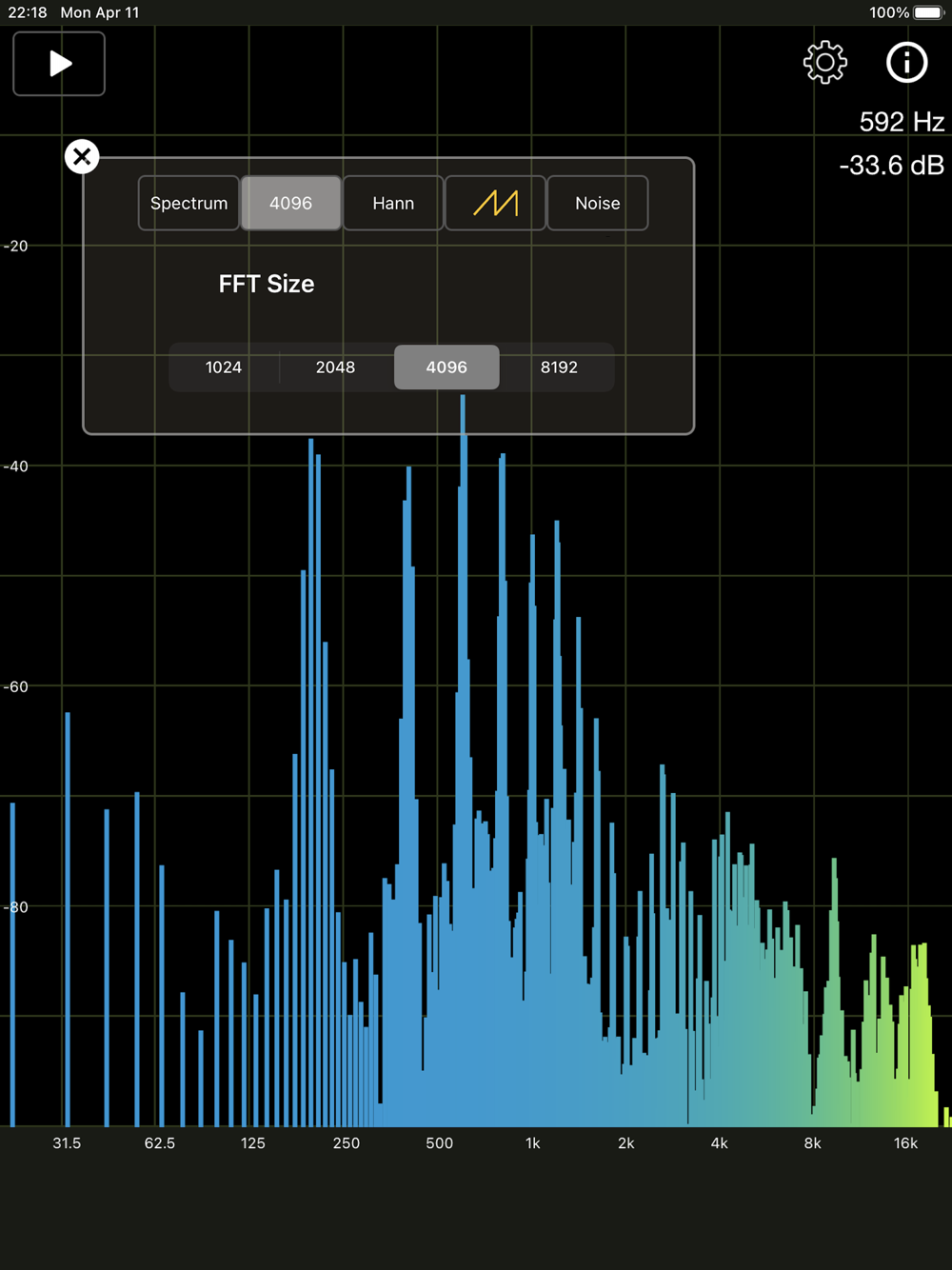Viewport: 952px width, 1270px height.
Task: Open the info (i) icon
Action: (x=906, y=63)
